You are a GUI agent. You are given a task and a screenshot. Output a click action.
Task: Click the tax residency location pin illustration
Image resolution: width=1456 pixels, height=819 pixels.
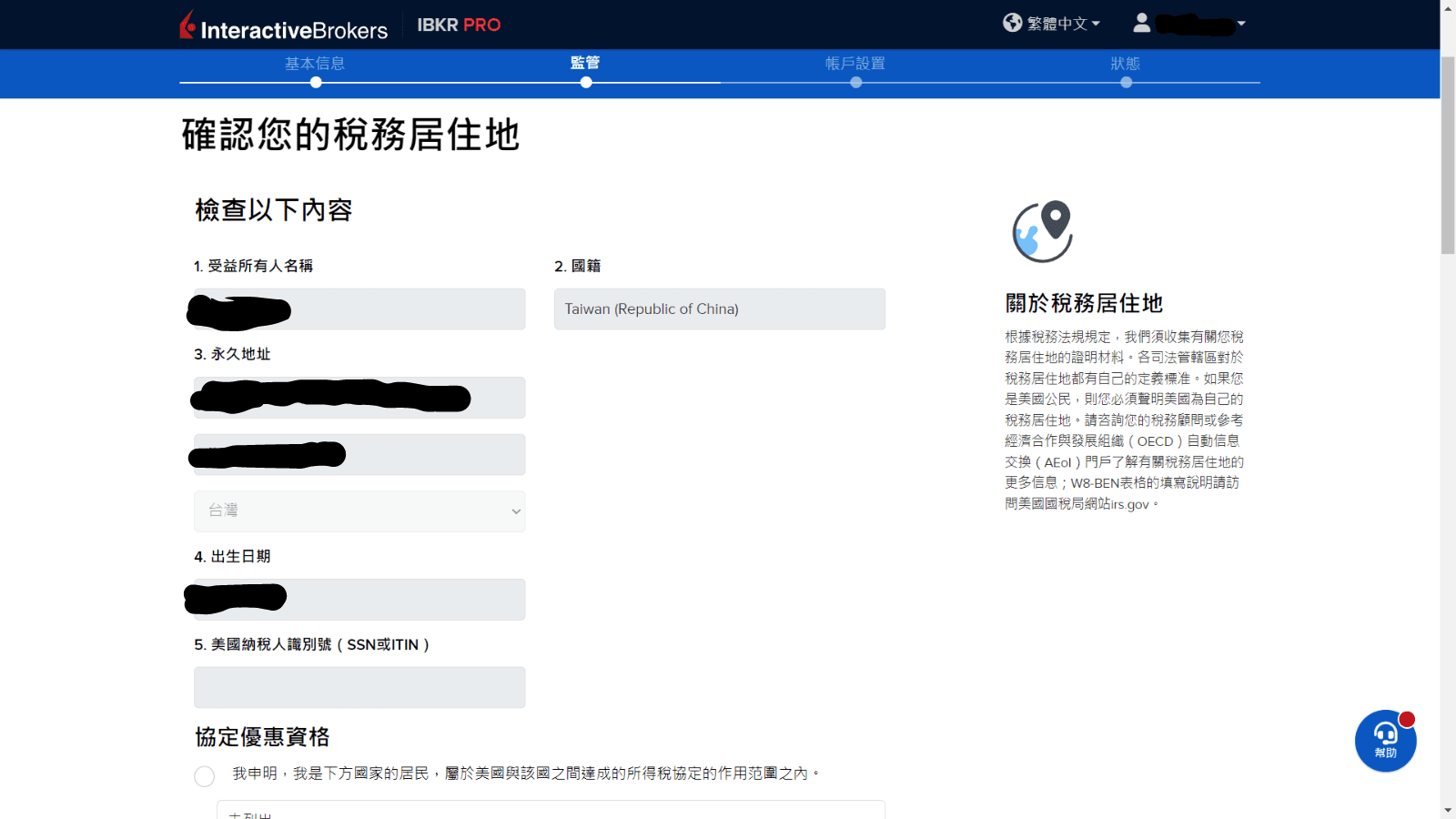click(x=1042, y=230)
